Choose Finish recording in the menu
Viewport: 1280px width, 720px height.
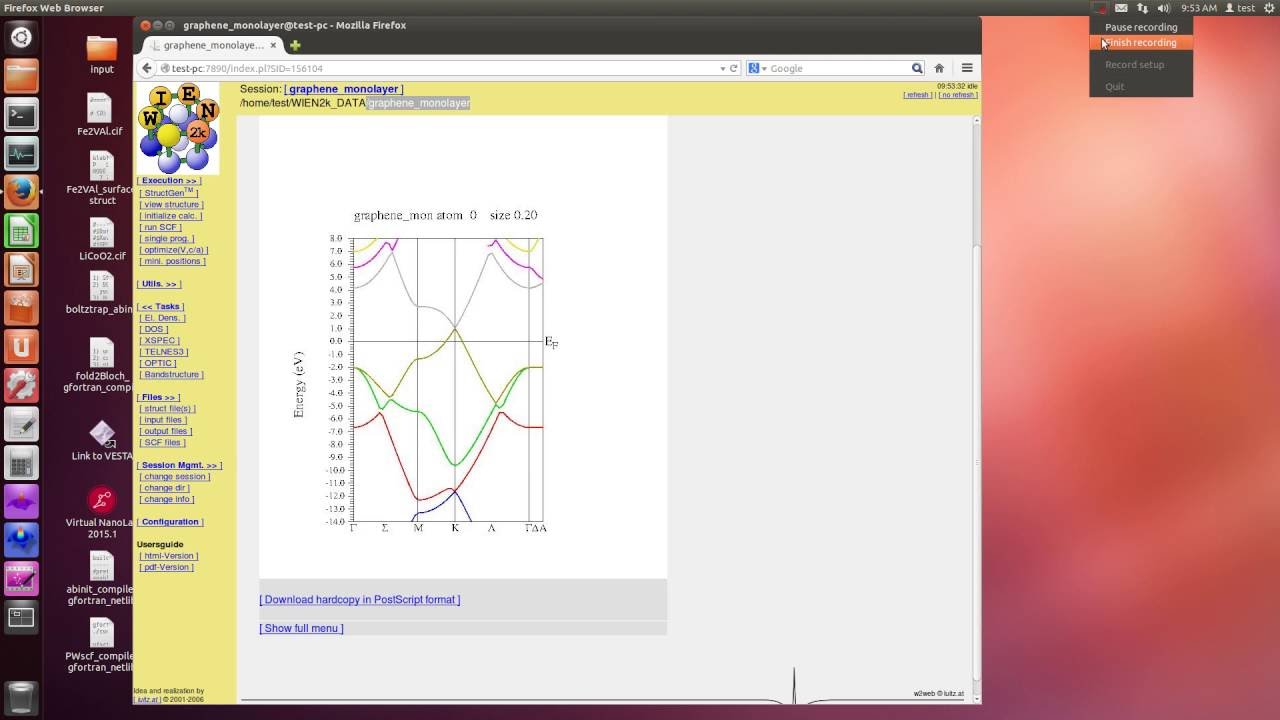click(1141, 43)
